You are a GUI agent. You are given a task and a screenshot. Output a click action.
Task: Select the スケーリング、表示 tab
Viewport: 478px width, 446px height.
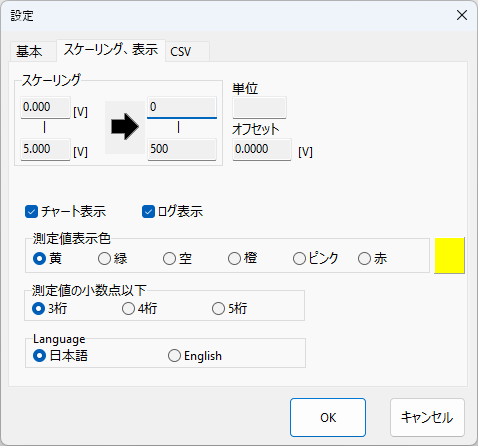click(x=111, y=50)
